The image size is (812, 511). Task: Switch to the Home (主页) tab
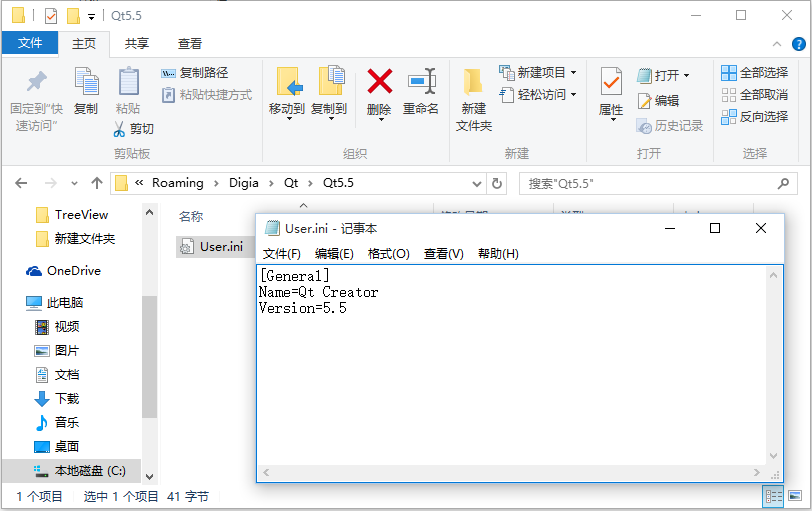click(x=84, y=43)
